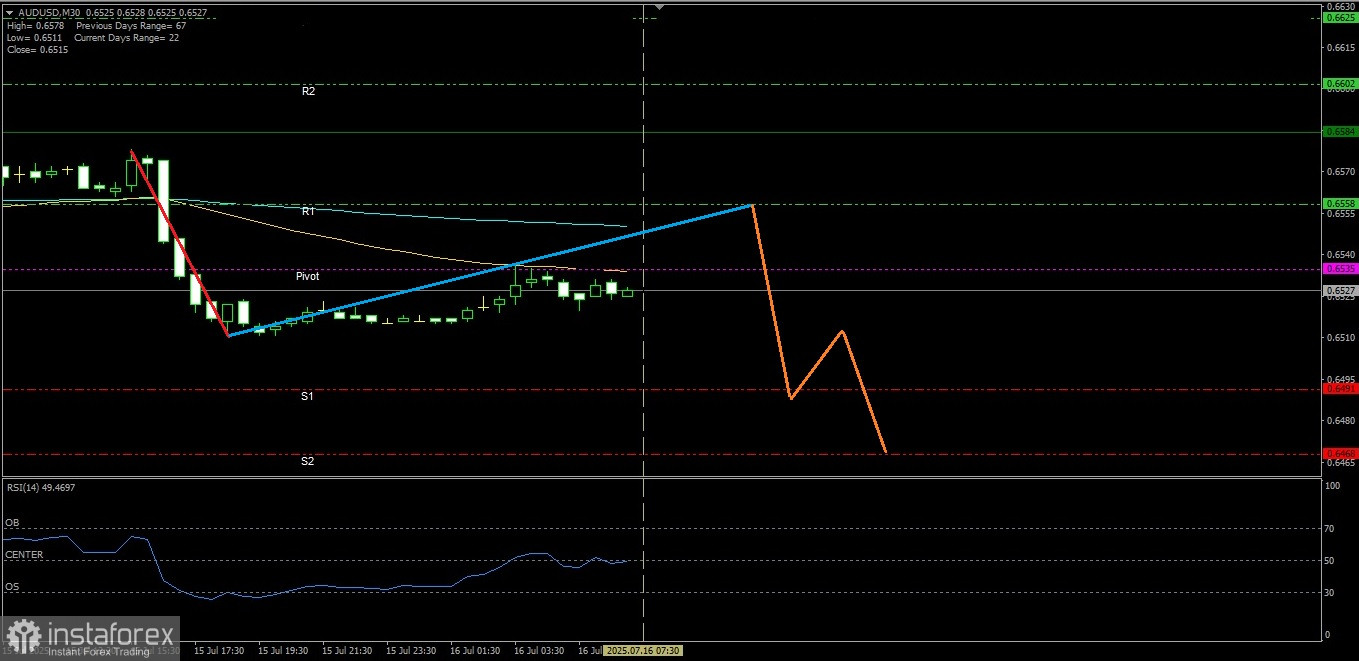Select the red 0.6491 S1 price label
The height and width of the screenshot is (661, 1359).
(1340, 388)
